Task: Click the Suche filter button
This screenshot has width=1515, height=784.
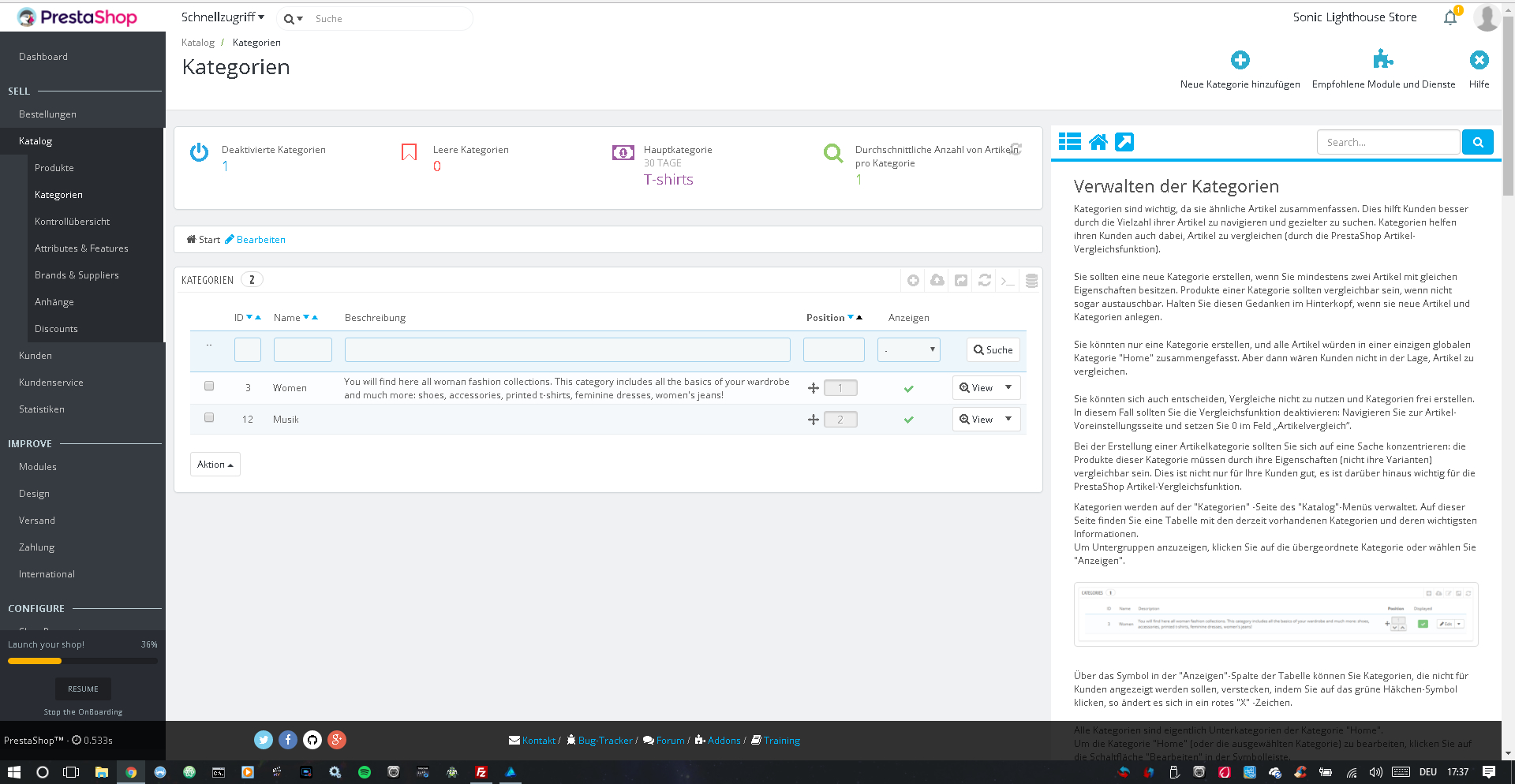Action: [x=993, y=349]
